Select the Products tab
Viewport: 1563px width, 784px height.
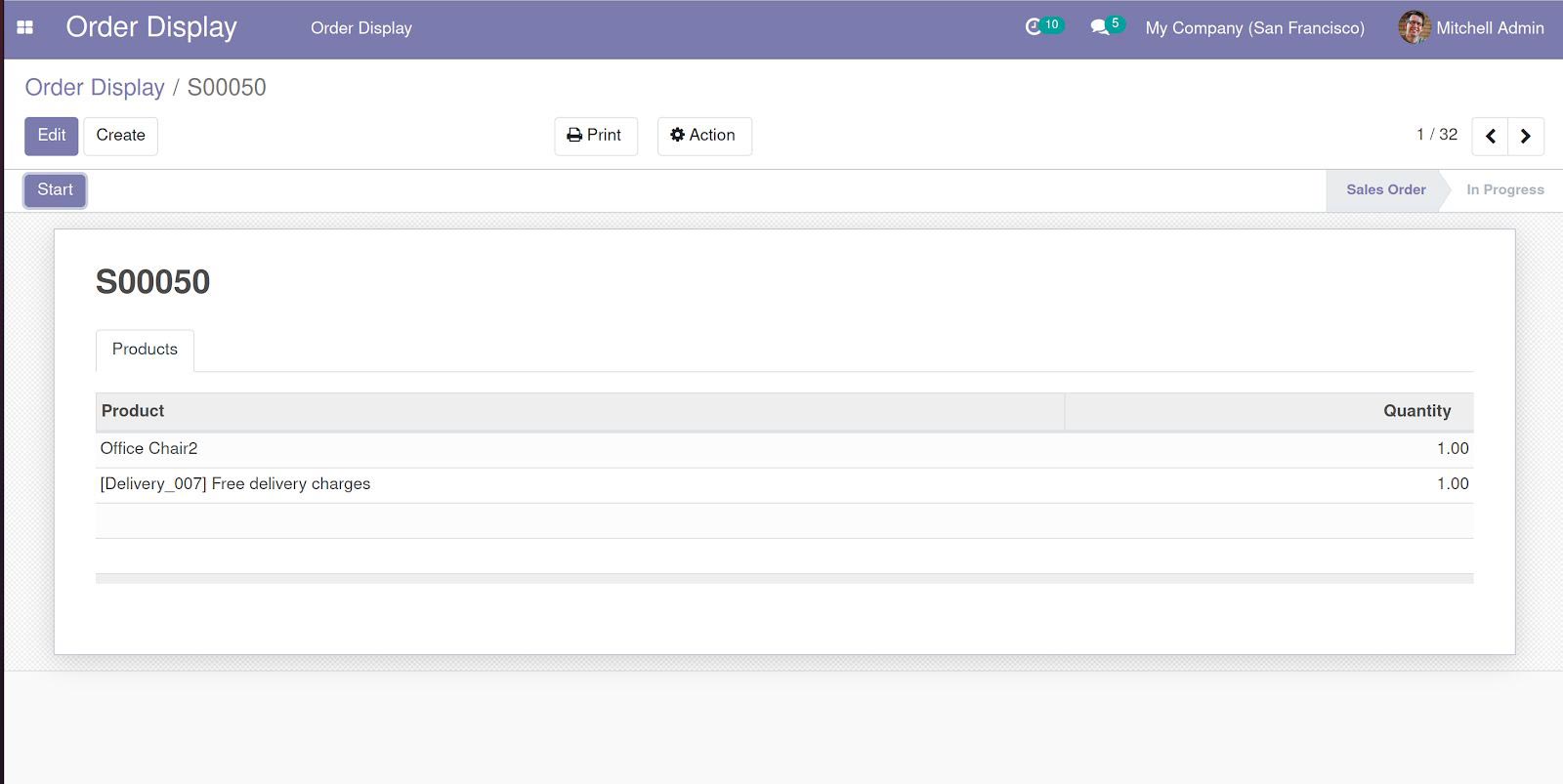coord(145,350)
